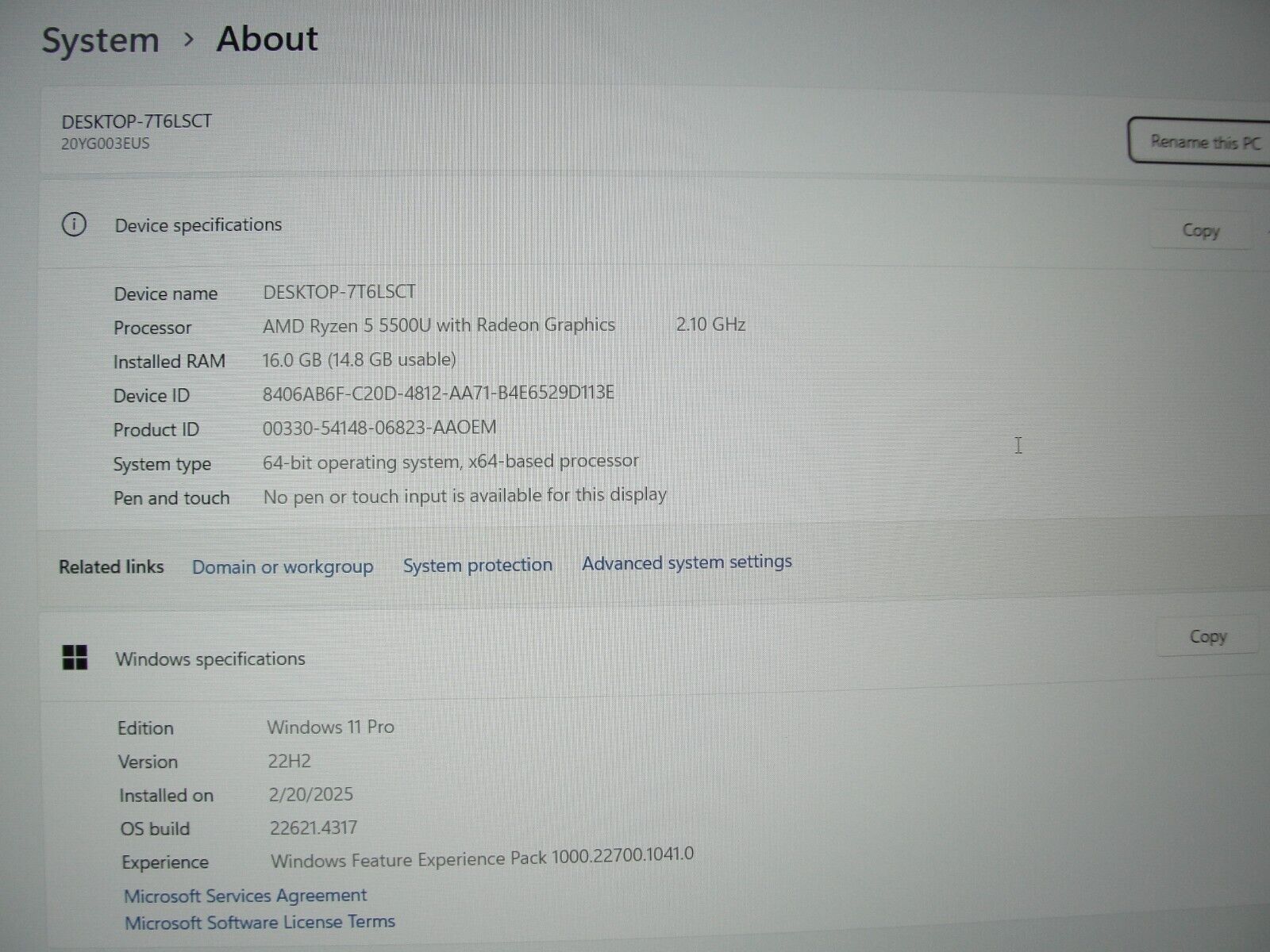Screen dimensions: 1270x952
Task: Open the Microsoft Services Agreement link
Action: pos(245,896)
